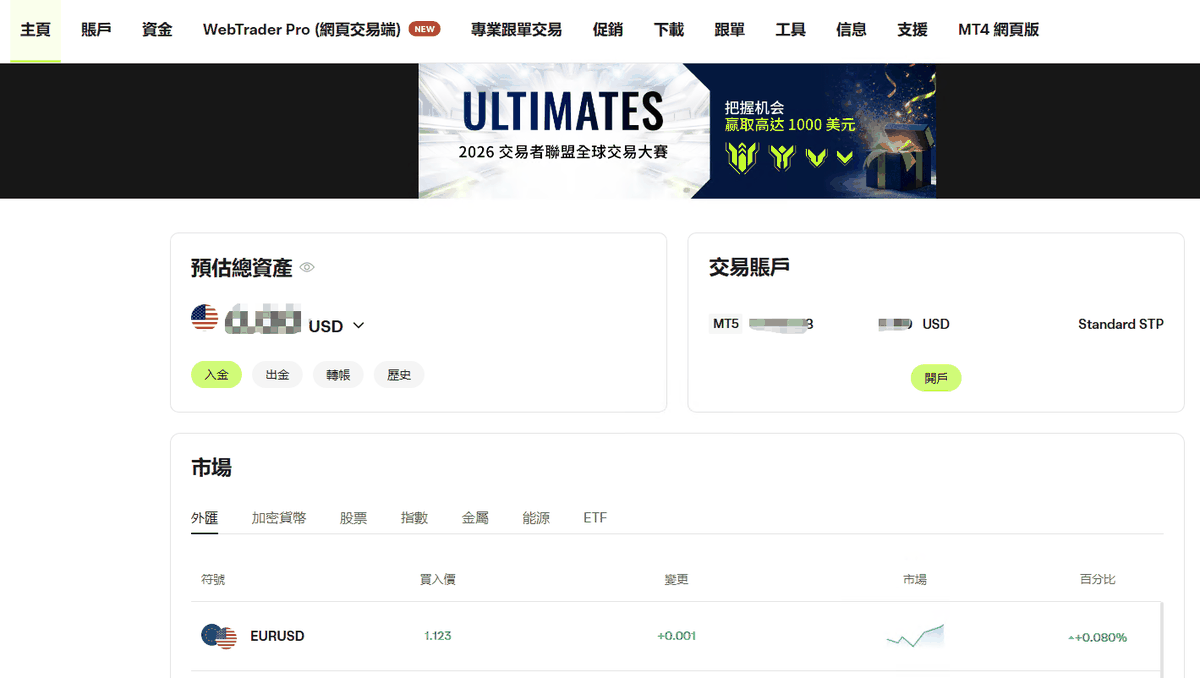Click the 歷史 history button

click(399, 375)
